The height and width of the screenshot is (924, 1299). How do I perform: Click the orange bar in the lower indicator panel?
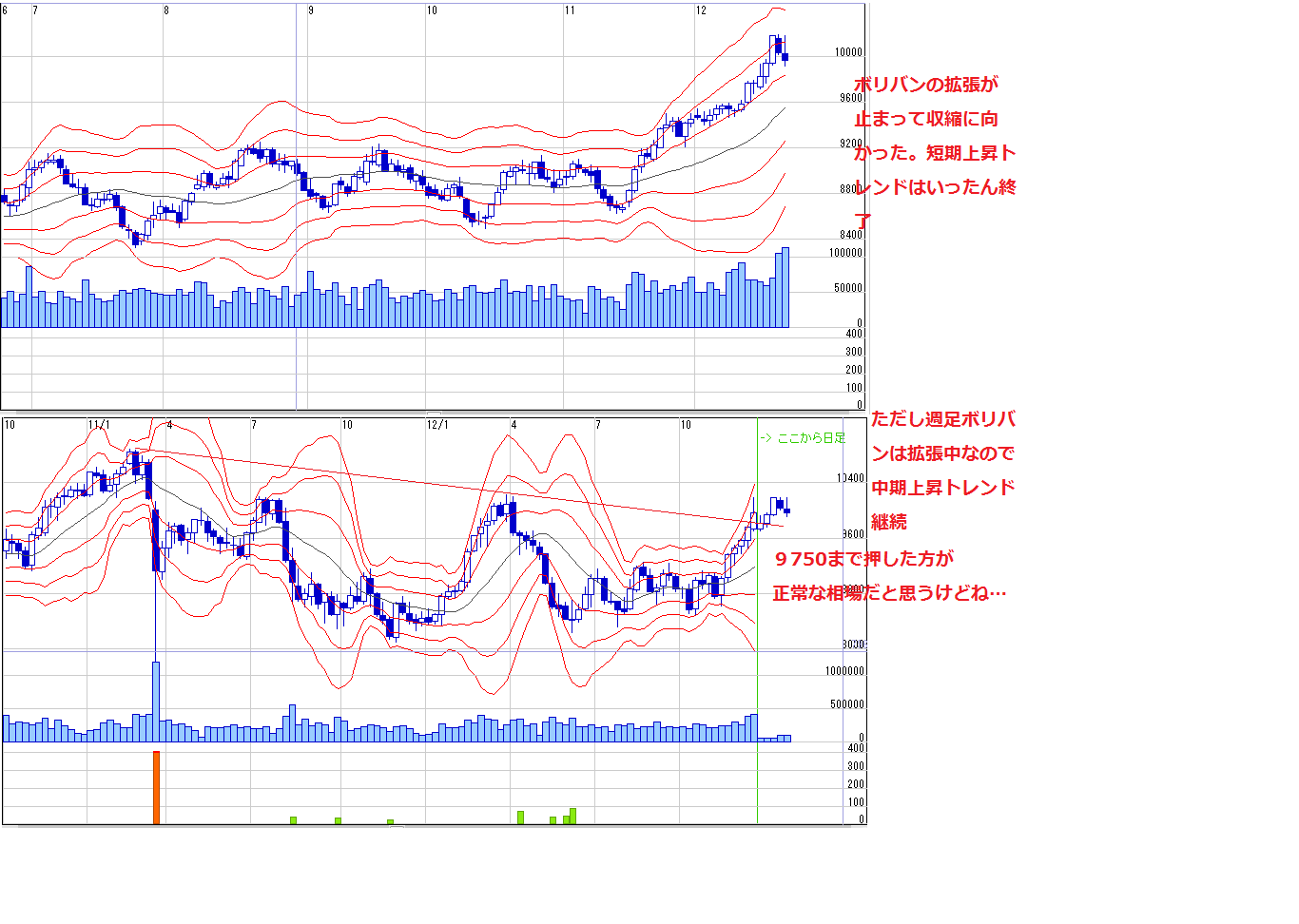click(156, 788)
